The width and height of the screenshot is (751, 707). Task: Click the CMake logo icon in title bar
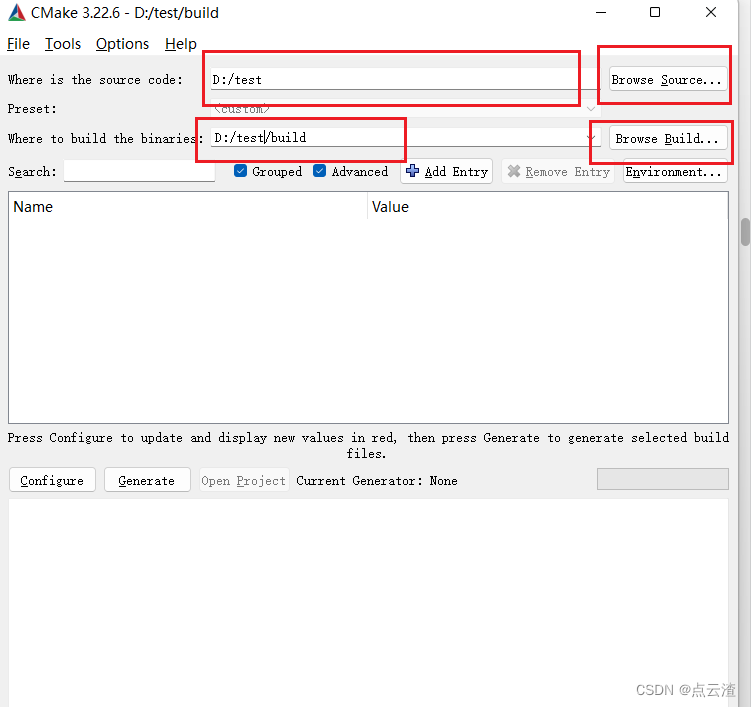point(17,13)
